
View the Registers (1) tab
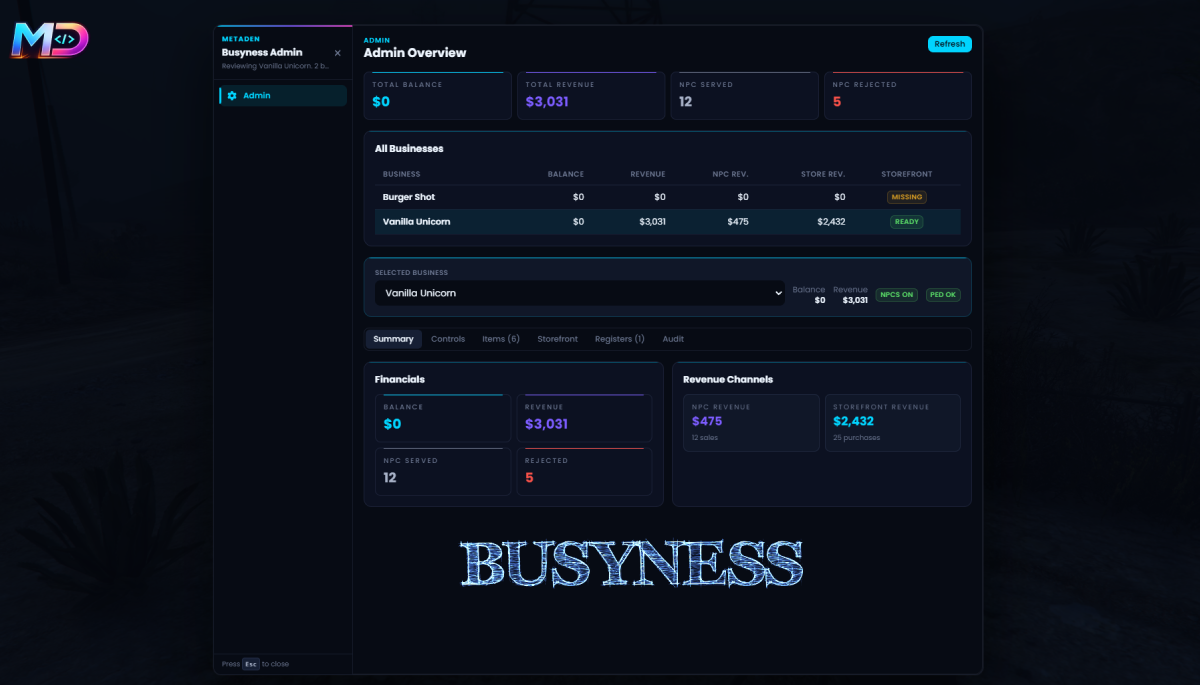coord(619,339)
